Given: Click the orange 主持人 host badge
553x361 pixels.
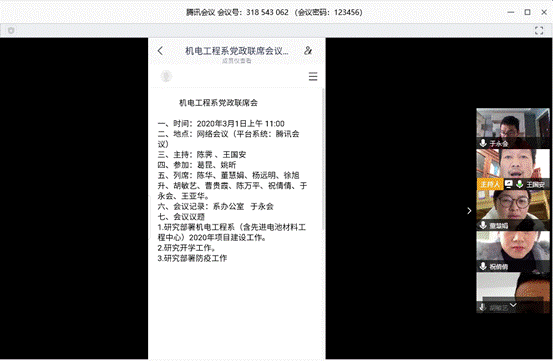Looking at the screenshot, I should point(490,184).
